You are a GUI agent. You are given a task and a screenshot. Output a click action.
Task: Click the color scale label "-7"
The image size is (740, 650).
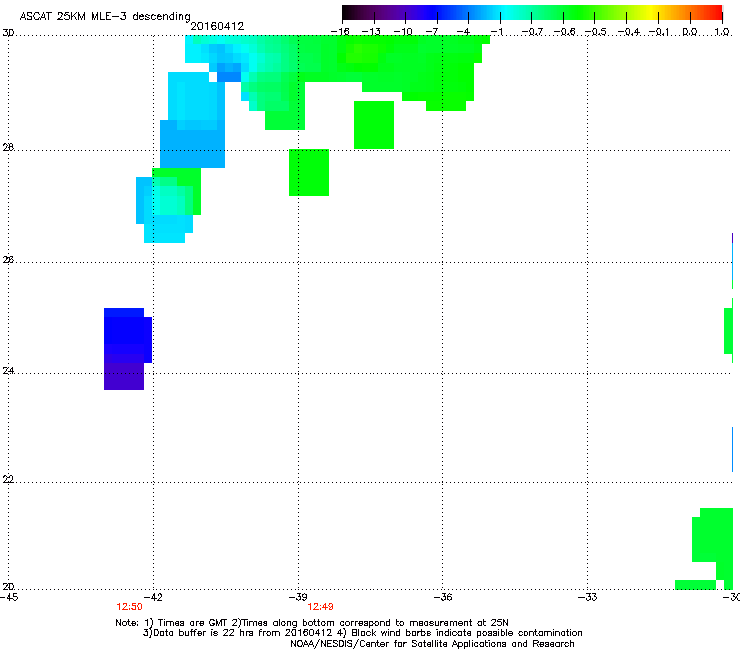(x=434, y=32)
